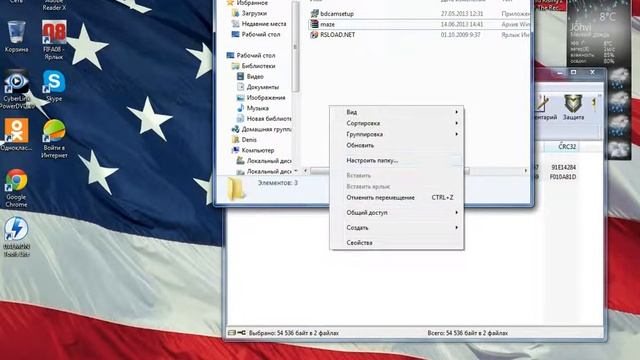Click the Элементов: 3 details text

point(278,183)
